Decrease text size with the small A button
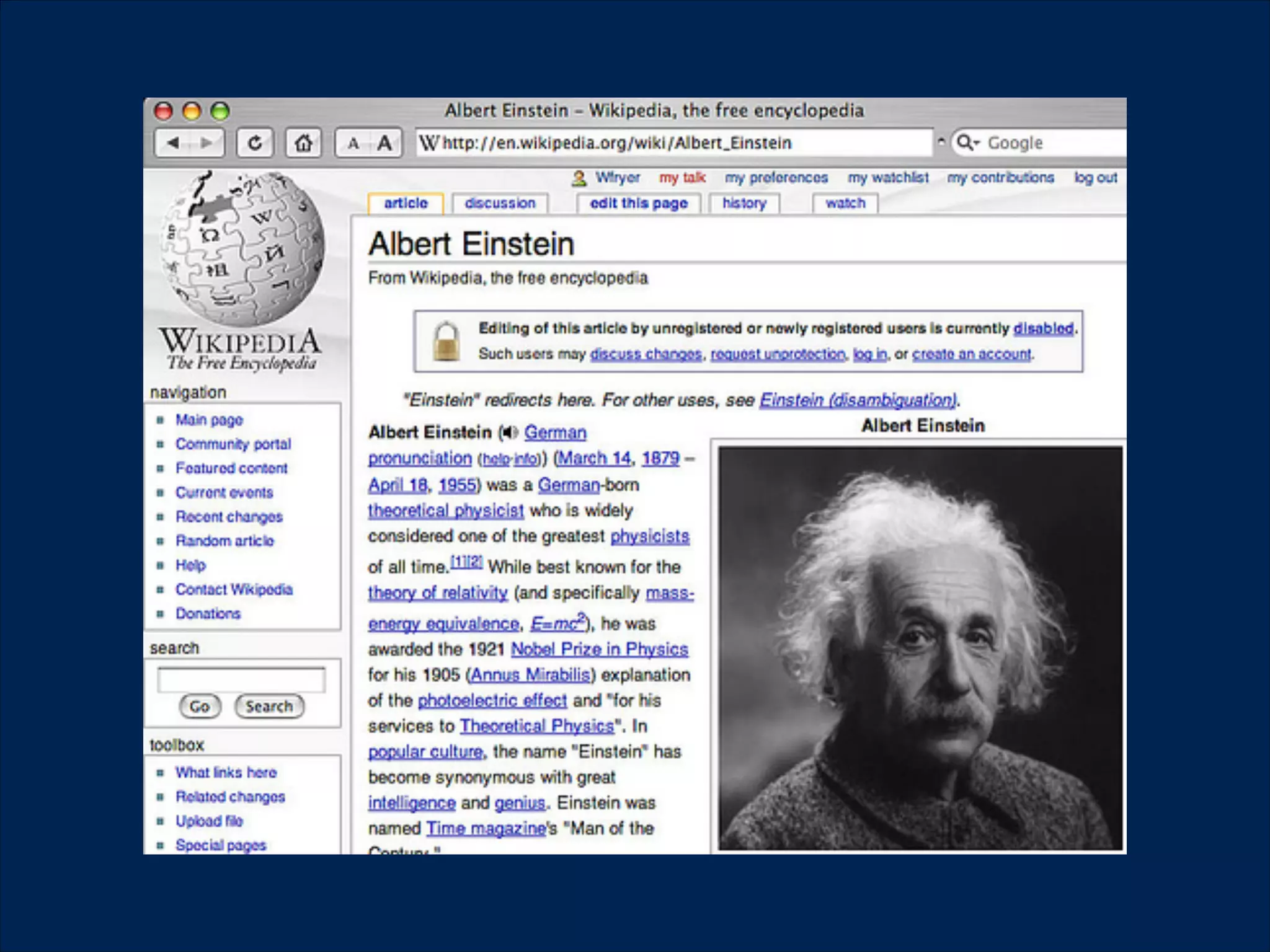Image resolution: width=1270 pixels, height=952 pixels. click(353, 143)
